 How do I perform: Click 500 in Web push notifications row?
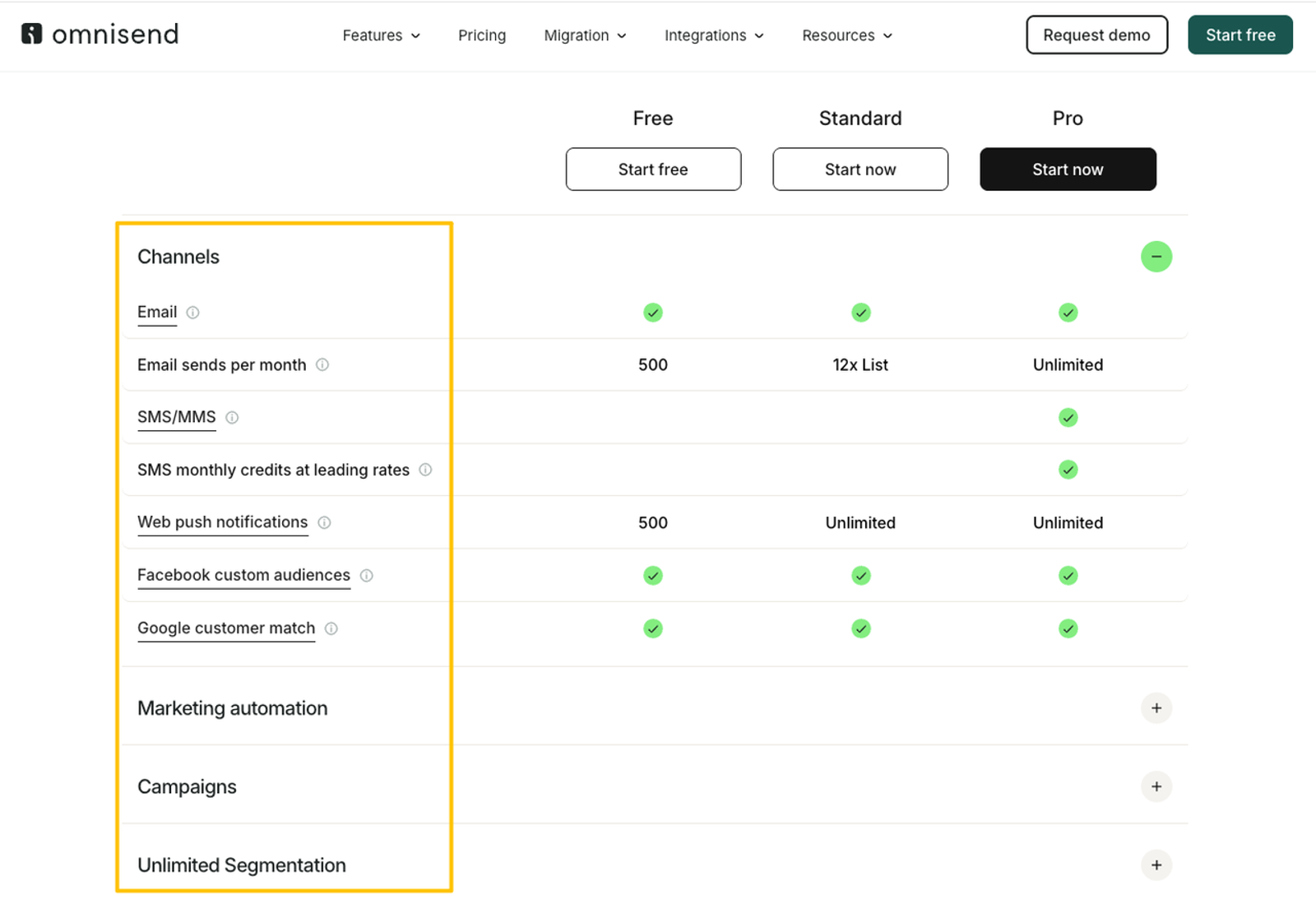pos(653,522)
